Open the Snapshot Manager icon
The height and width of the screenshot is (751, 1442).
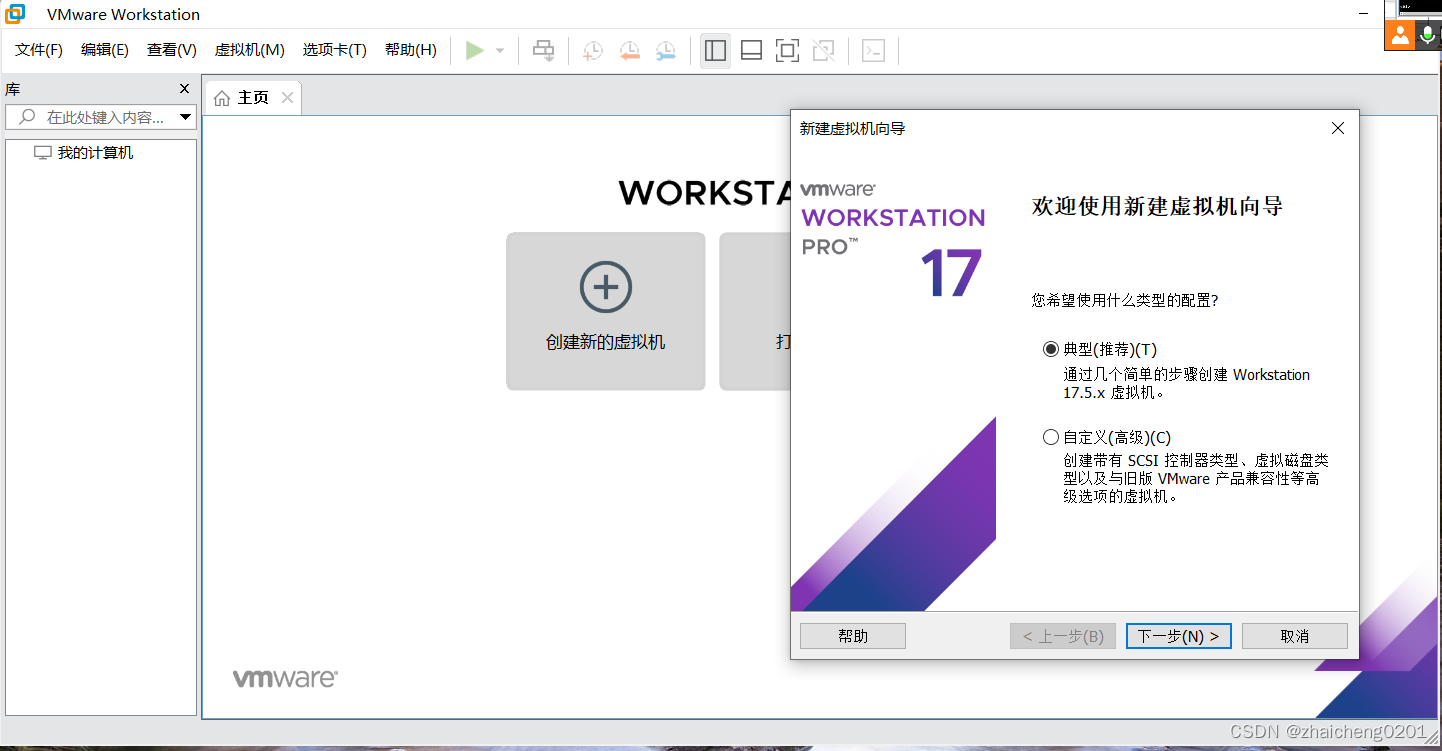pos(665,50)
